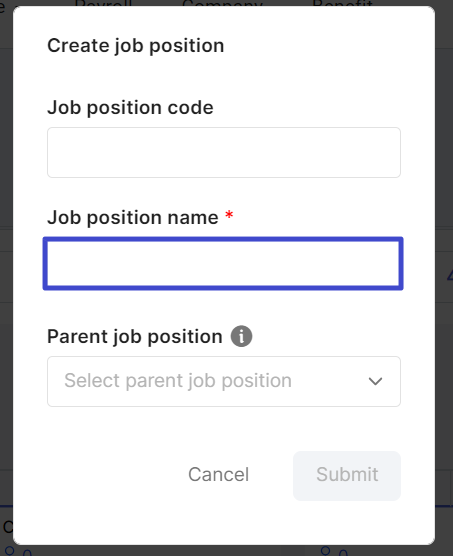Click the 'Job position code' label

tap(130, 107)
